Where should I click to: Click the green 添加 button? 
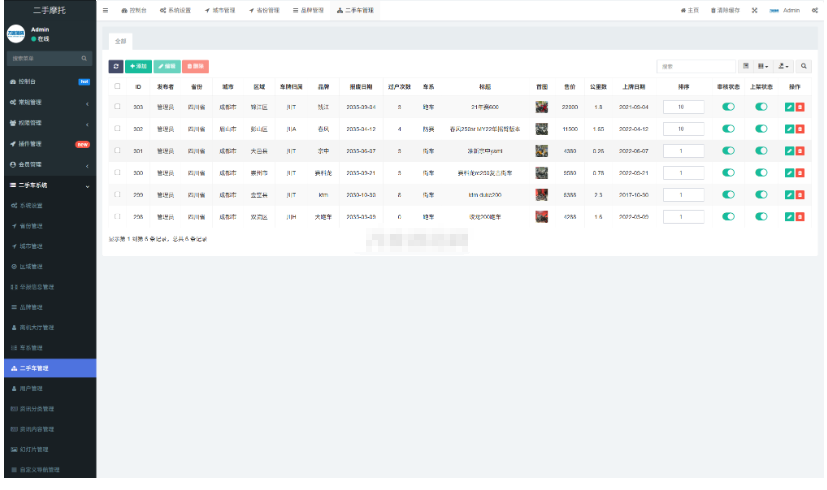pyautogui.click(x=139, y=66)
